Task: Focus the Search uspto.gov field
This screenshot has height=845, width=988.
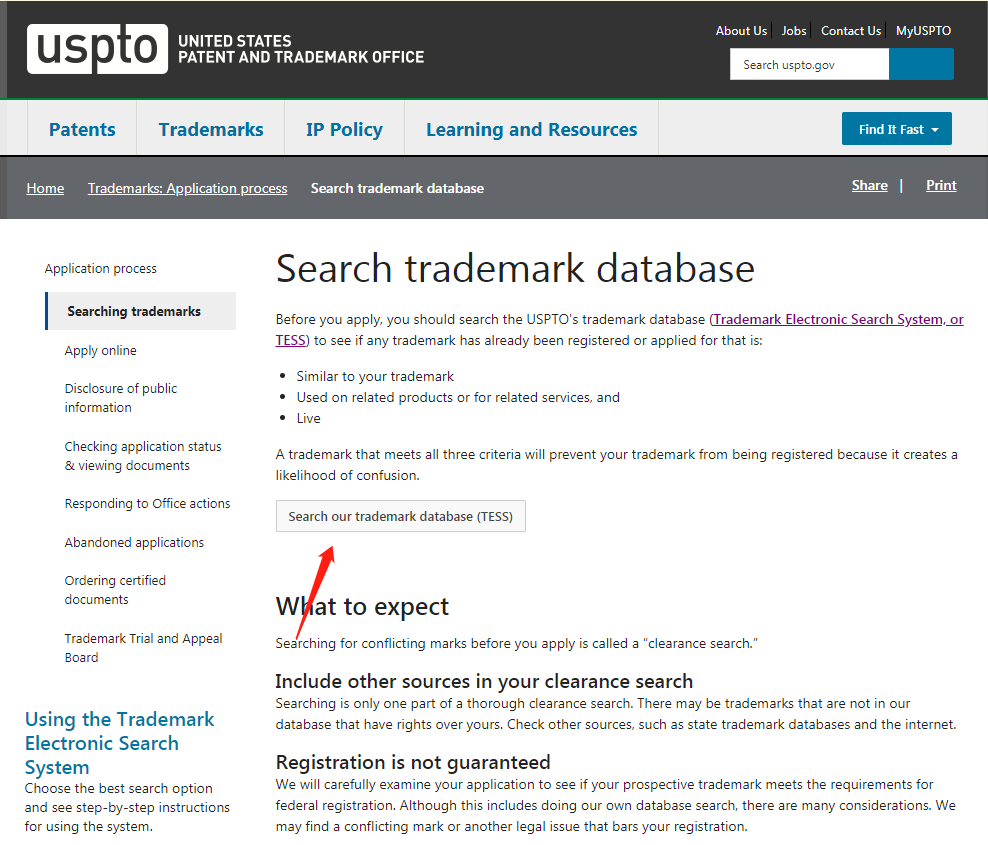Action: [809, 64]
